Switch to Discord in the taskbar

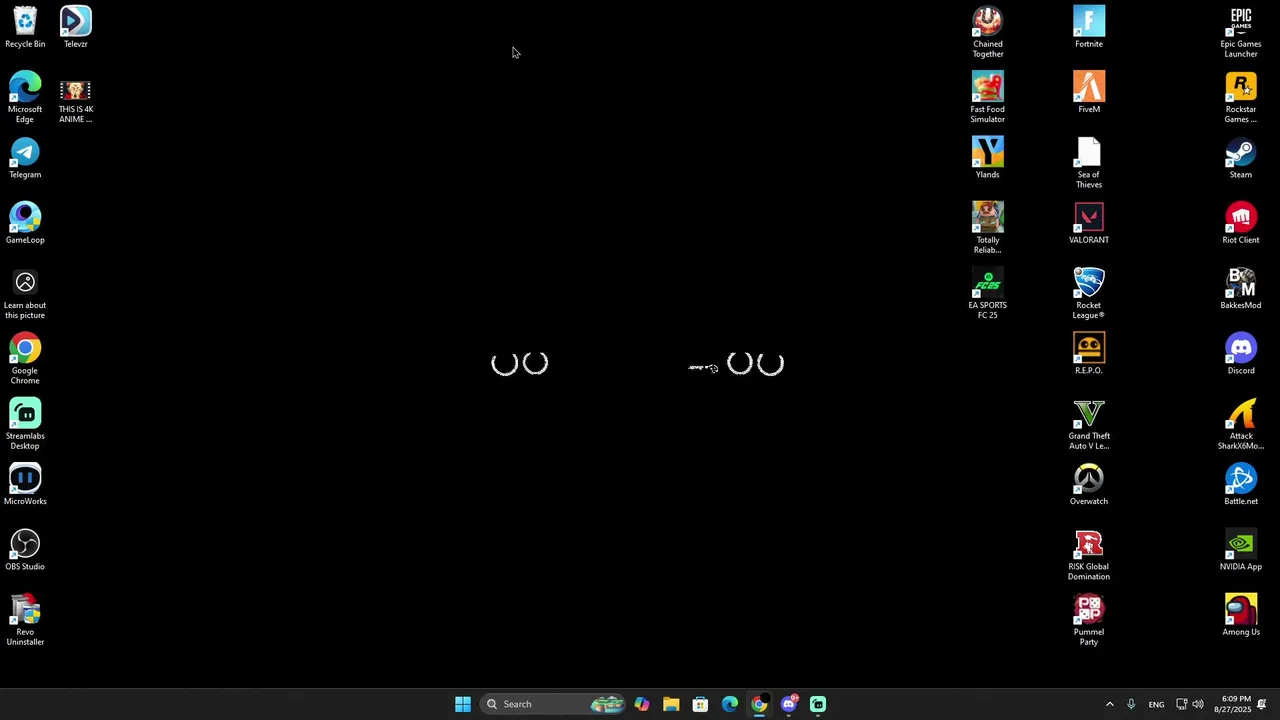pyautogui.click(x=789, y=704)
